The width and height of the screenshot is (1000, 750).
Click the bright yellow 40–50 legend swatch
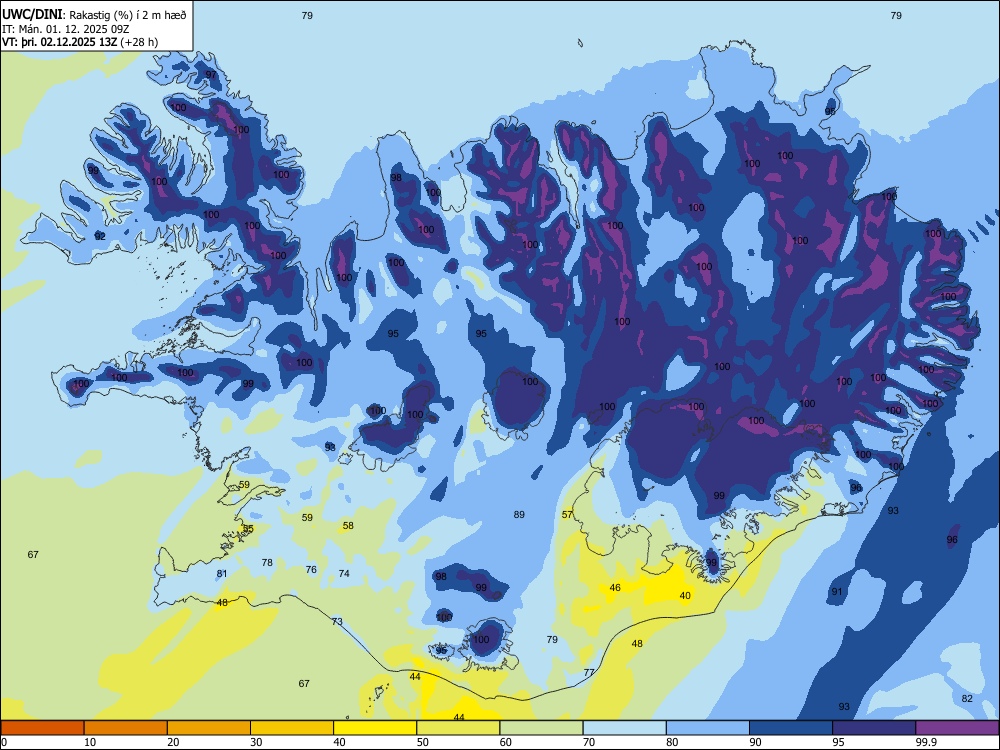(x=375, y=728)
